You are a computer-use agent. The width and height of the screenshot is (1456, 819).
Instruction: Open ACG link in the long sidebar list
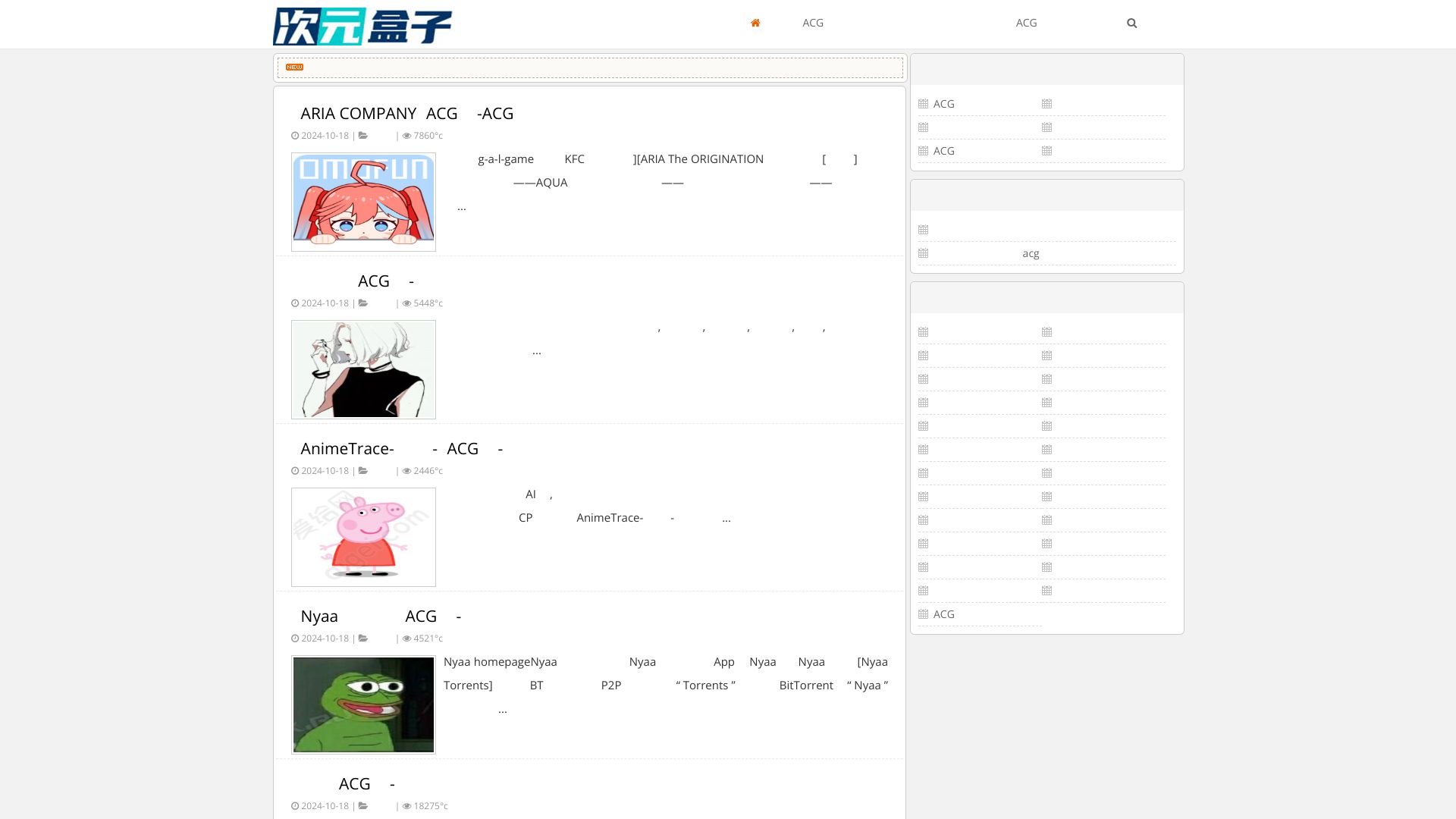tap(943, 614)
